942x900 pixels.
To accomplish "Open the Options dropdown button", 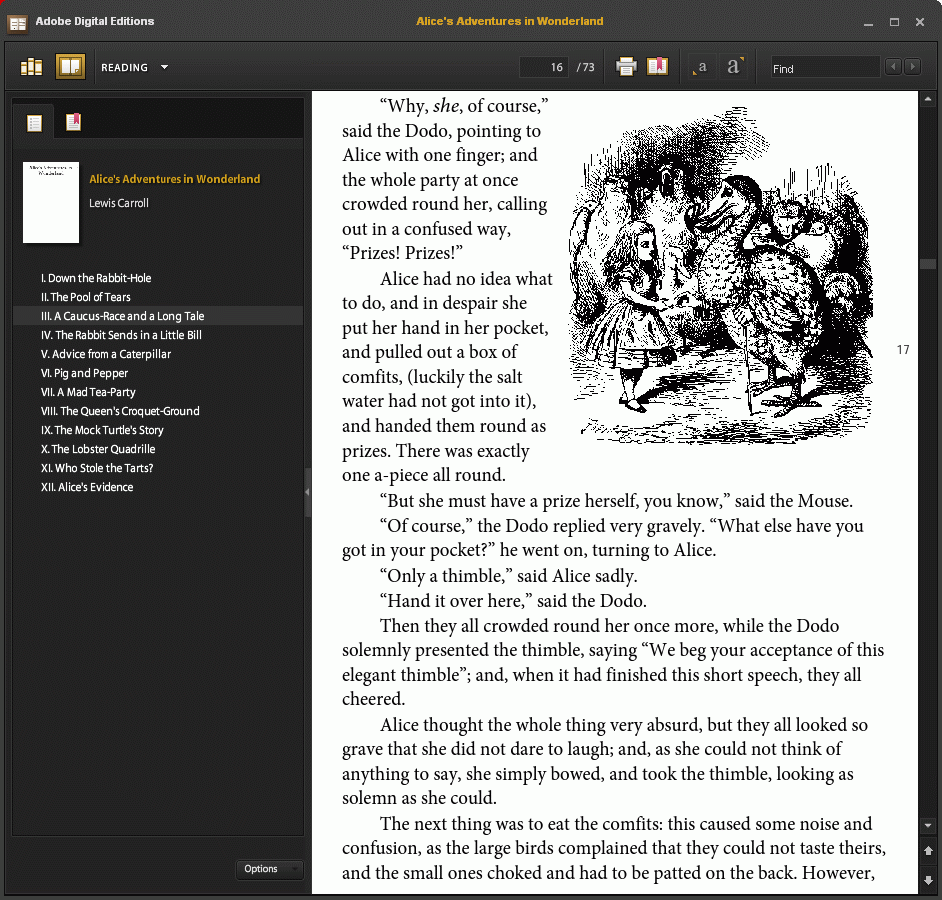I will 269,869.
